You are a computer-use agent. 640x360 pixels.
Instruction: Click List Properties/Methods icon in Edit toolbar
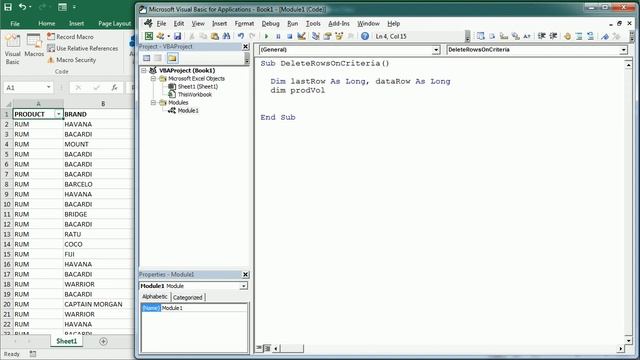pyautogui.click(x=481, y=36)
